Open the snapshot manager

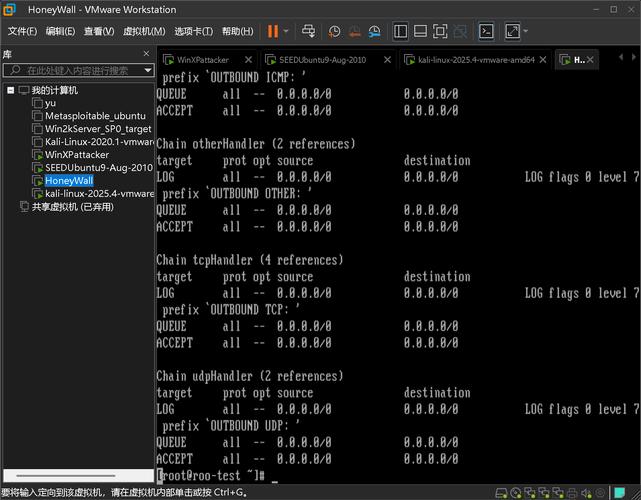[x=374, y=31]
